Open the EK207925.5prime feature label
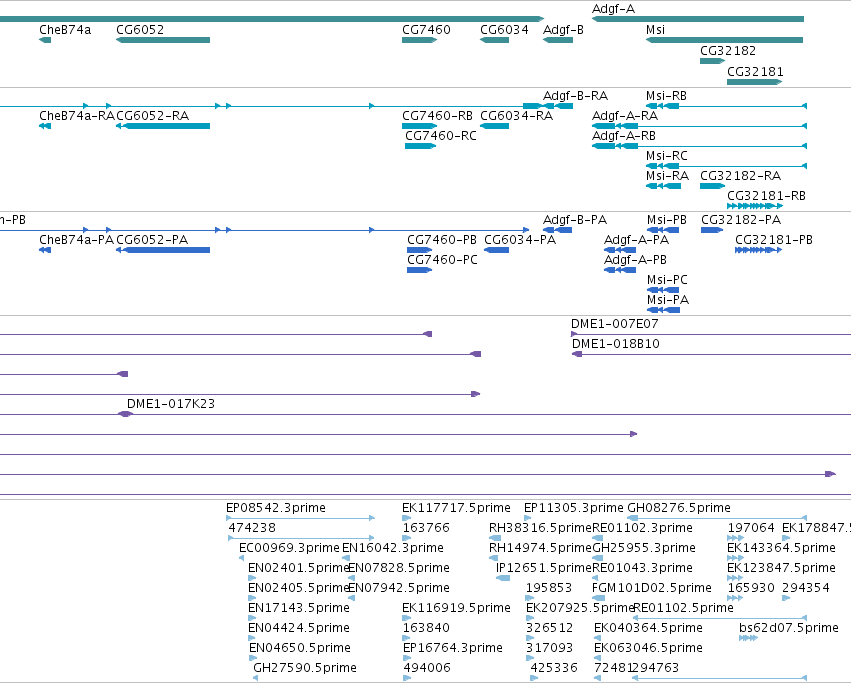Image resolution: width=851 pixels, height=683 pixels. (x=580, y=608)
